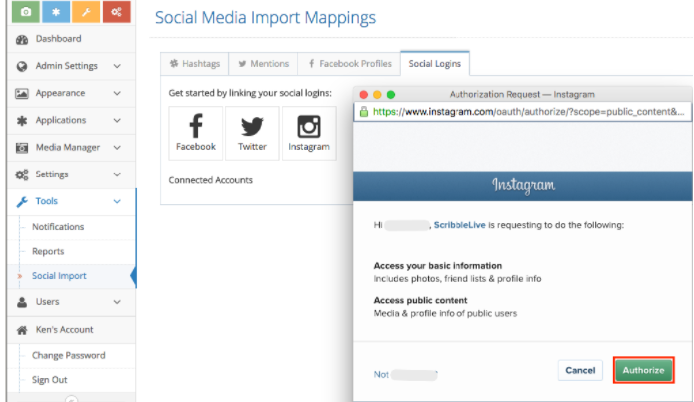
Task: Link a Facebook social login
Action: tap(196, 133)
